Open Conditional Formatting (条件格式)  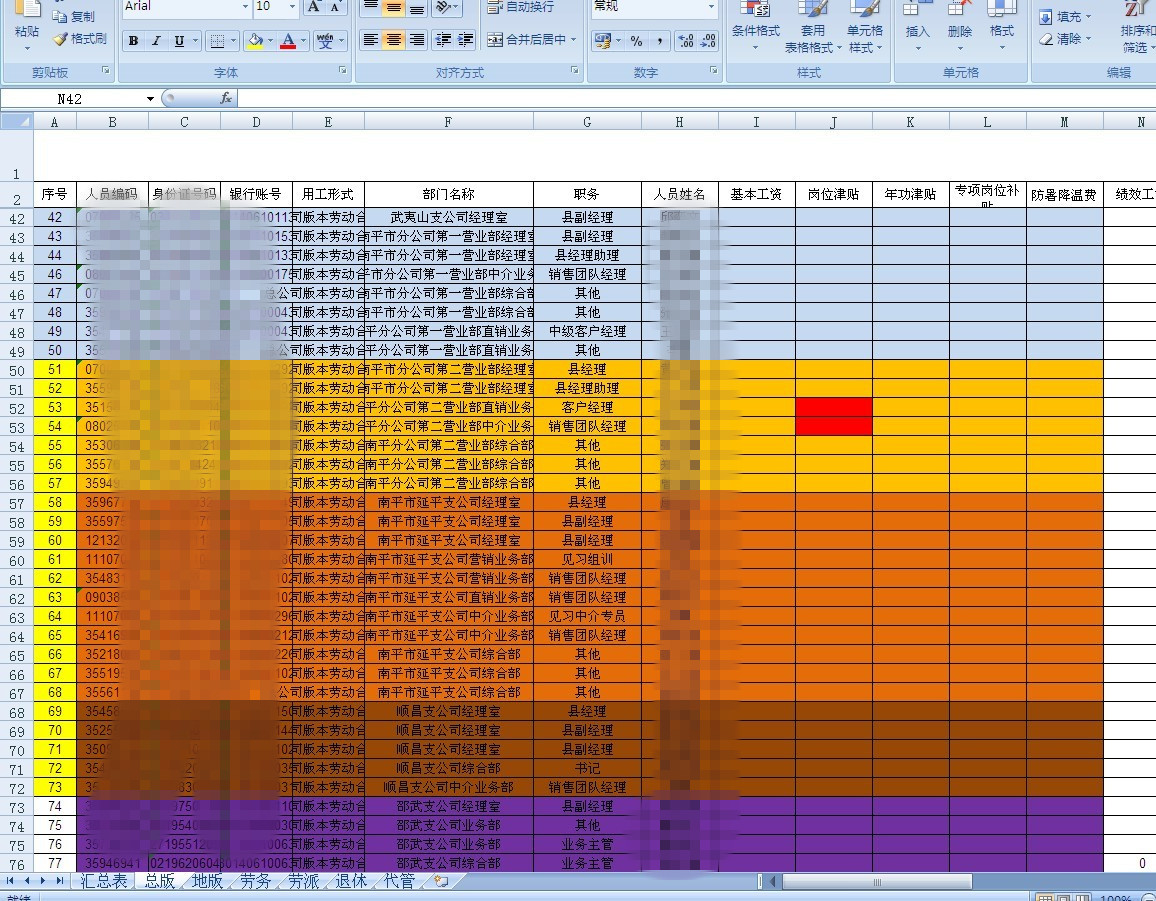point(755,28)
